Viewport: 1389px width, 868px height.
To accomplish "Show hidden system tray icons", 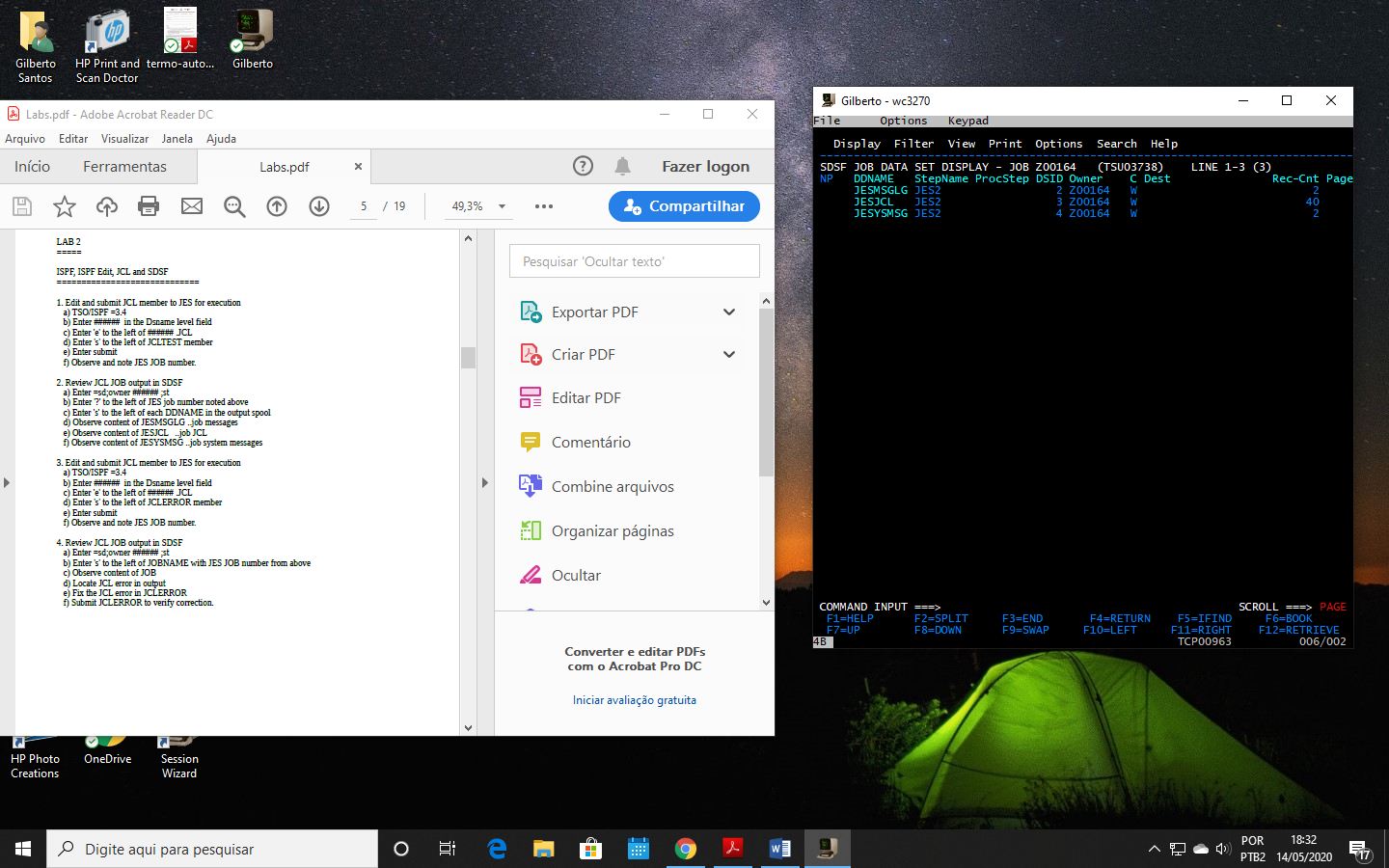I will [1154, 849].
